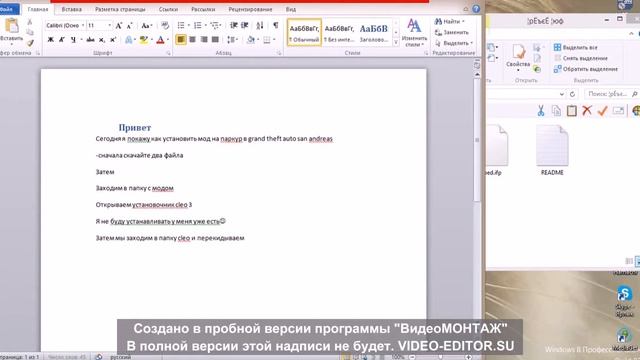The width and height of the screenshot is (640, 360).
Task: Click the Clear Formatting icon
Action: pyautogui.click(x=165, y=26)
